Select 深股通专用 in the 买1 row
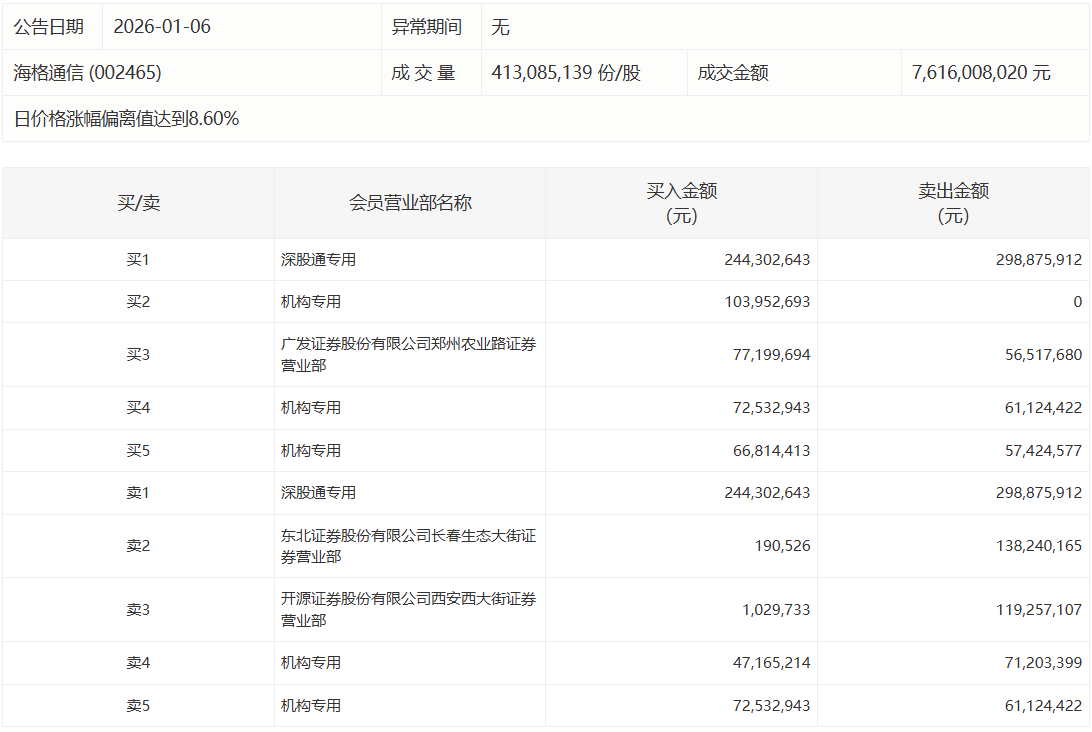This screenshot has height=732, width=1092. tap(318, 260)
